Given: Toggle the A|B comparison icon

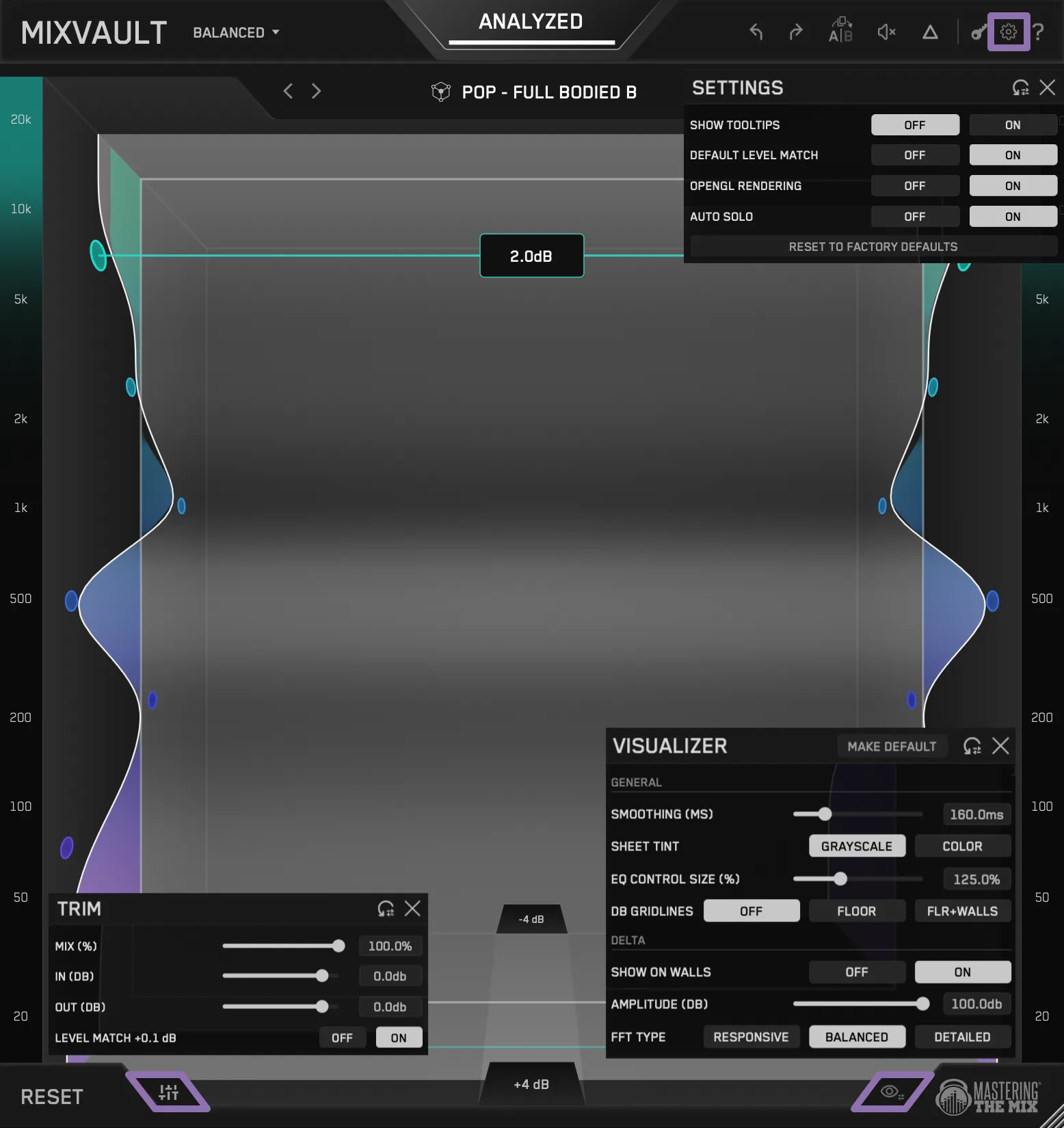Looking at the screenshot, I should point(840,31).
